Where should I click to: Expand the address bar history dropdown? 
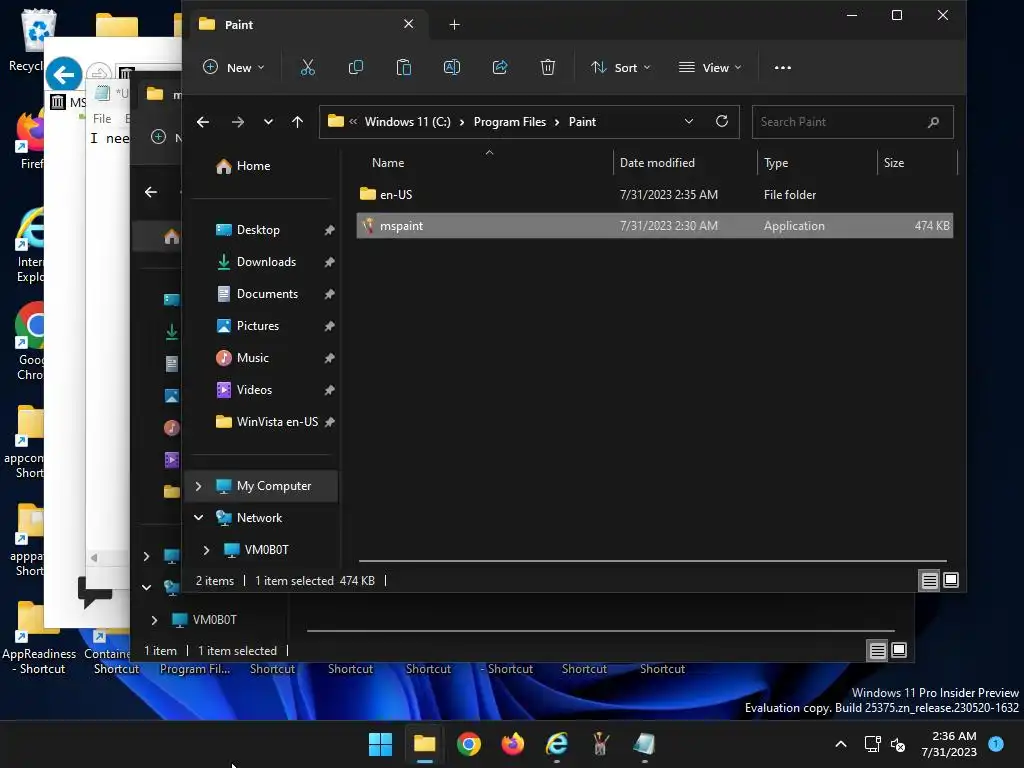click(688, 121)
